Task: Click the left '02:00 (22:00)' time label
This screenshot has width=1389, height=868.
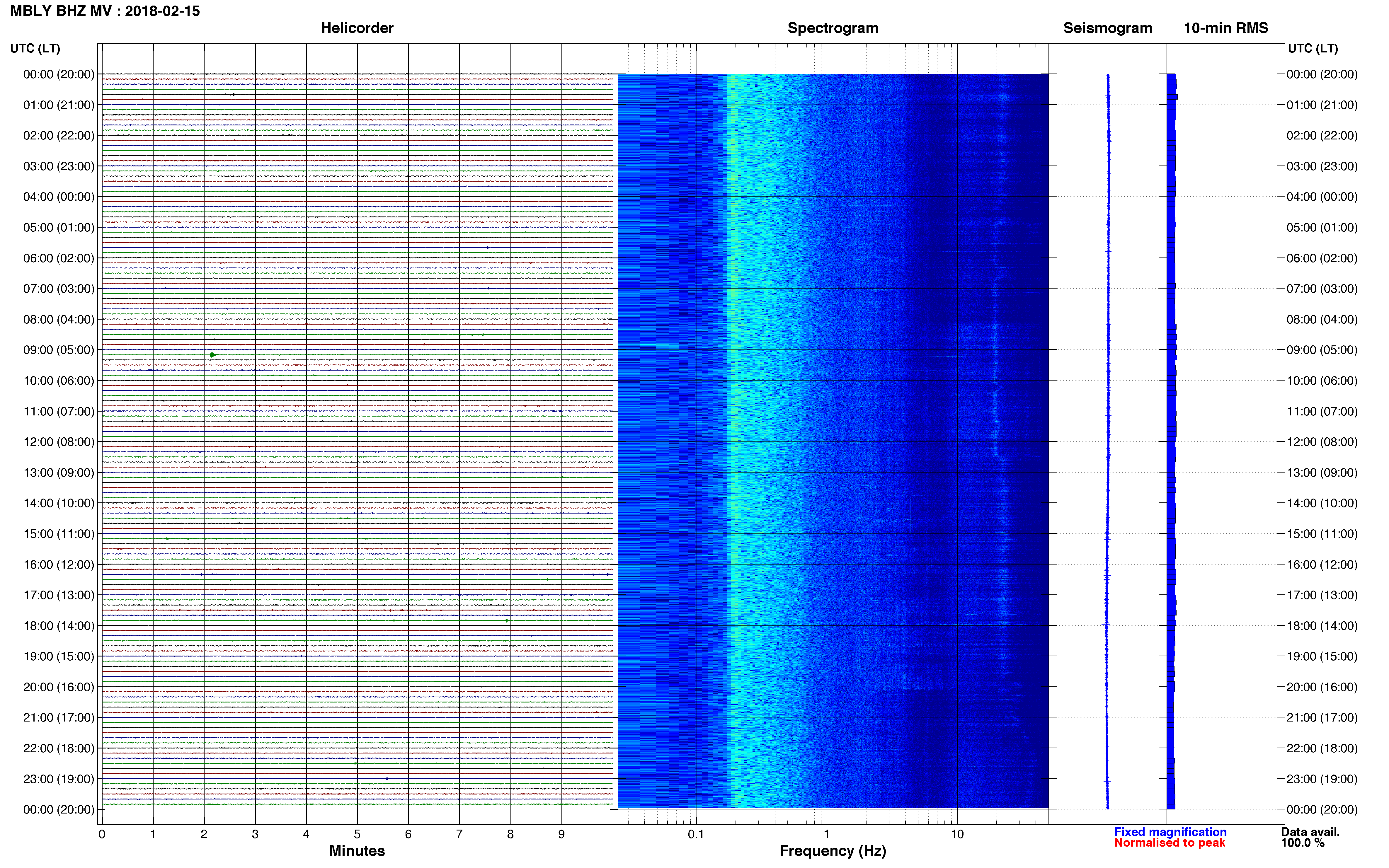Action: pyautogui.click(x=59, y=135)
